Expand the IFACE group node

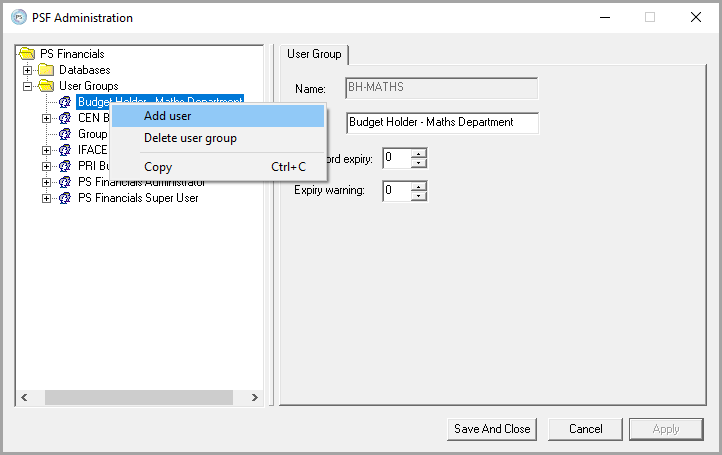click(46, 150)
